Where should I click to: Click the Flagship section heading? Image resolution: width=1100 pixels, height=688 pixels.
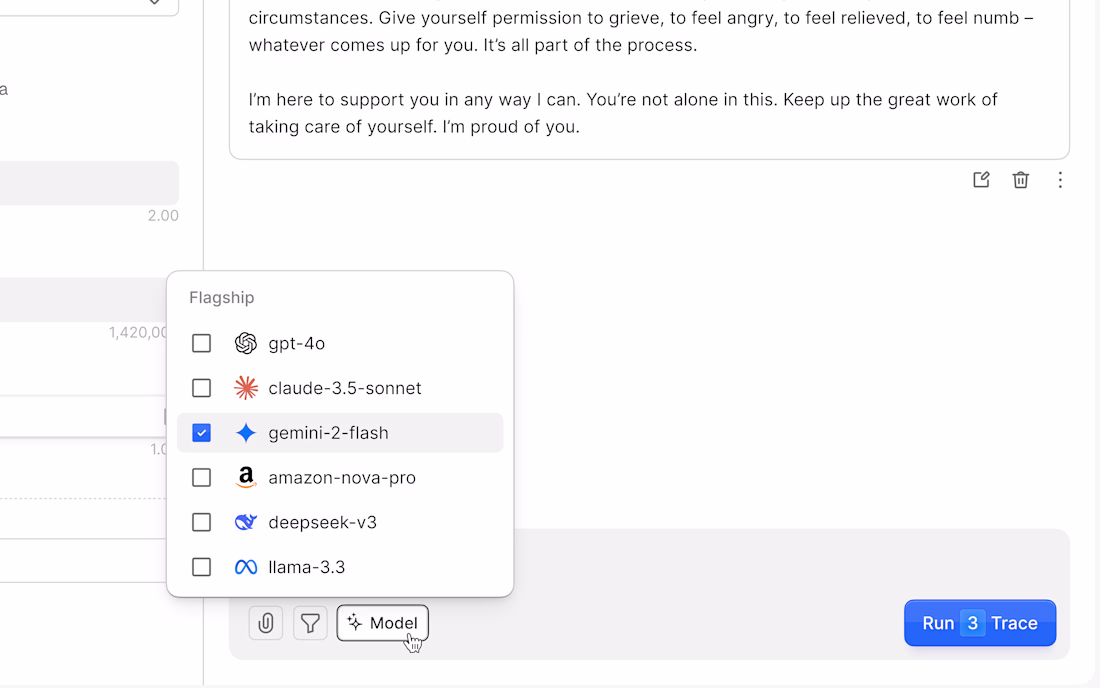pos(222,297)
